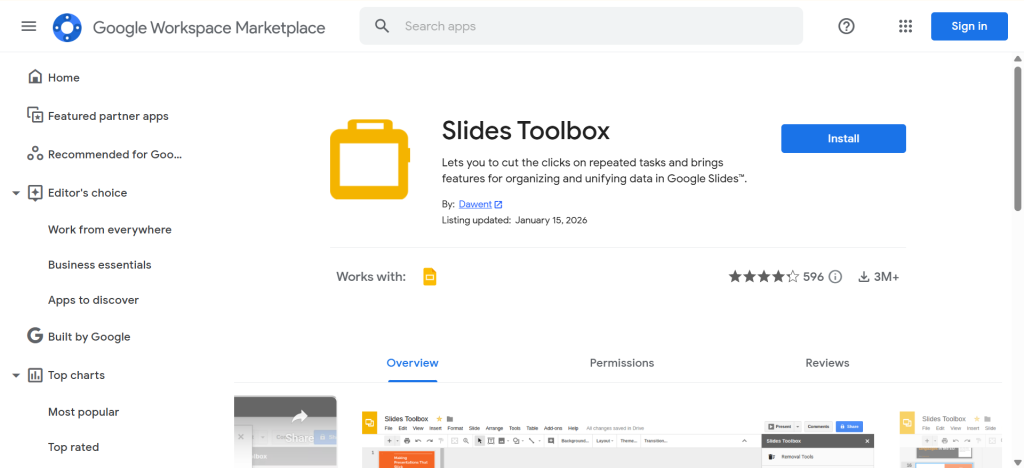Click the 596 ratings count
This screenshot has height=468, width=1024.
813,277
